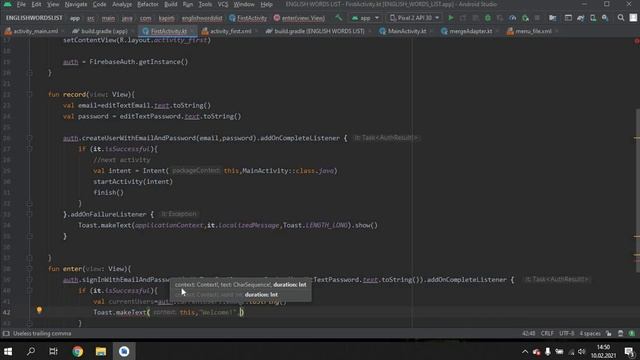Click the vertical editor scrollbar thumb
Screen dimensions: 640x360
tap(638, 191)
